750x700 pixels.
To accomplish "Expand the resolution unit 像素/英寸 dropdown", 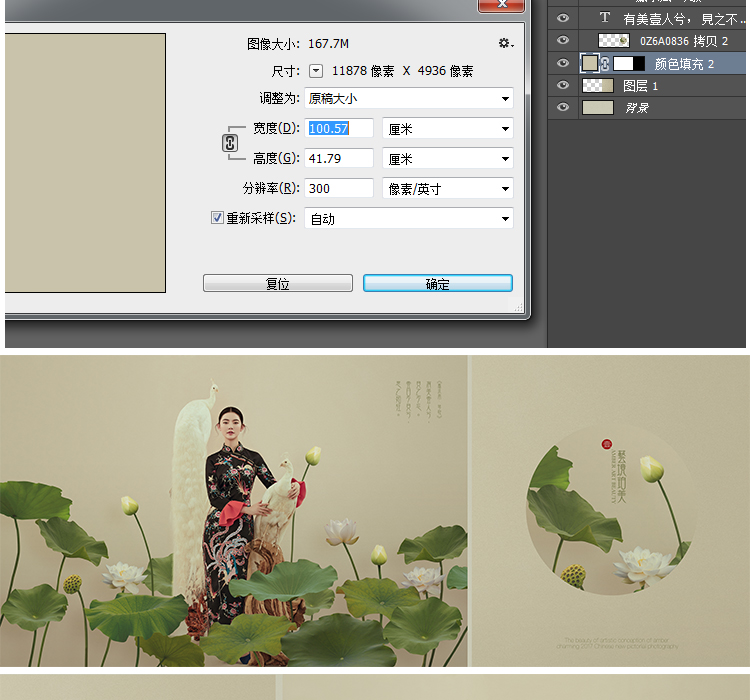I will coord(447,188).
